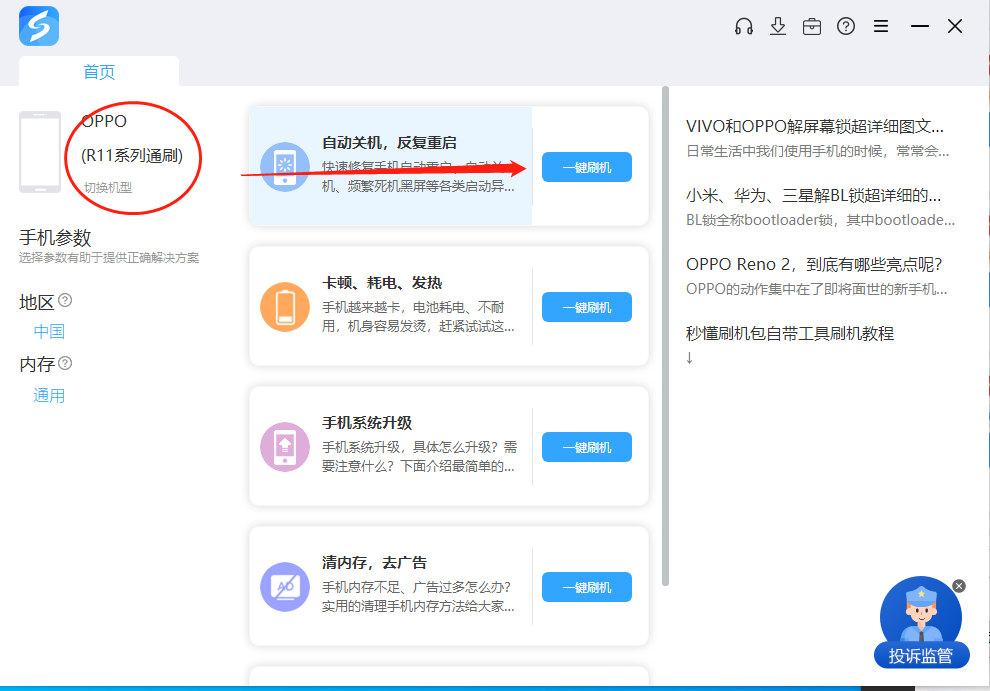Image resolution: width=990 pixels, height=691 pixels.
Task: Close the application window
Action: 955,26
